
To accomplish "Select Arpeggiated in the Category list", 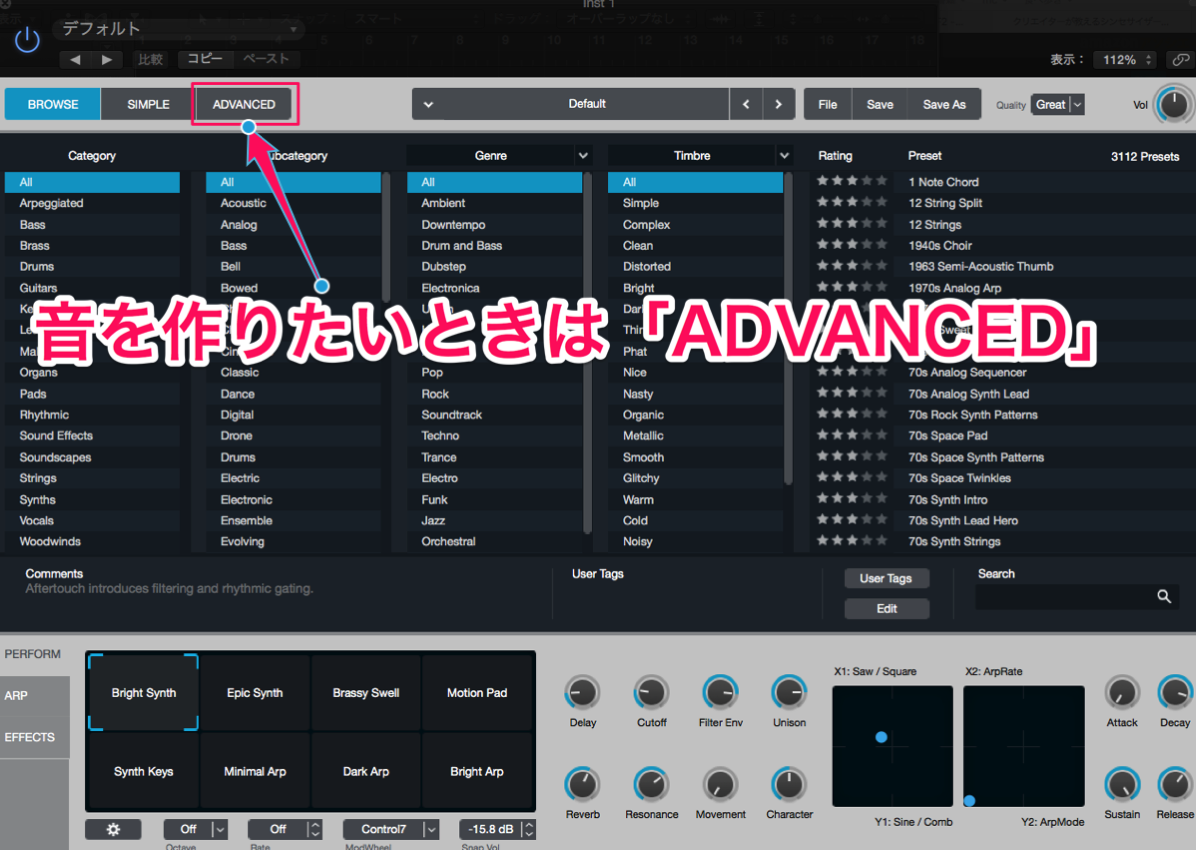I will click(x=92, y=203).
